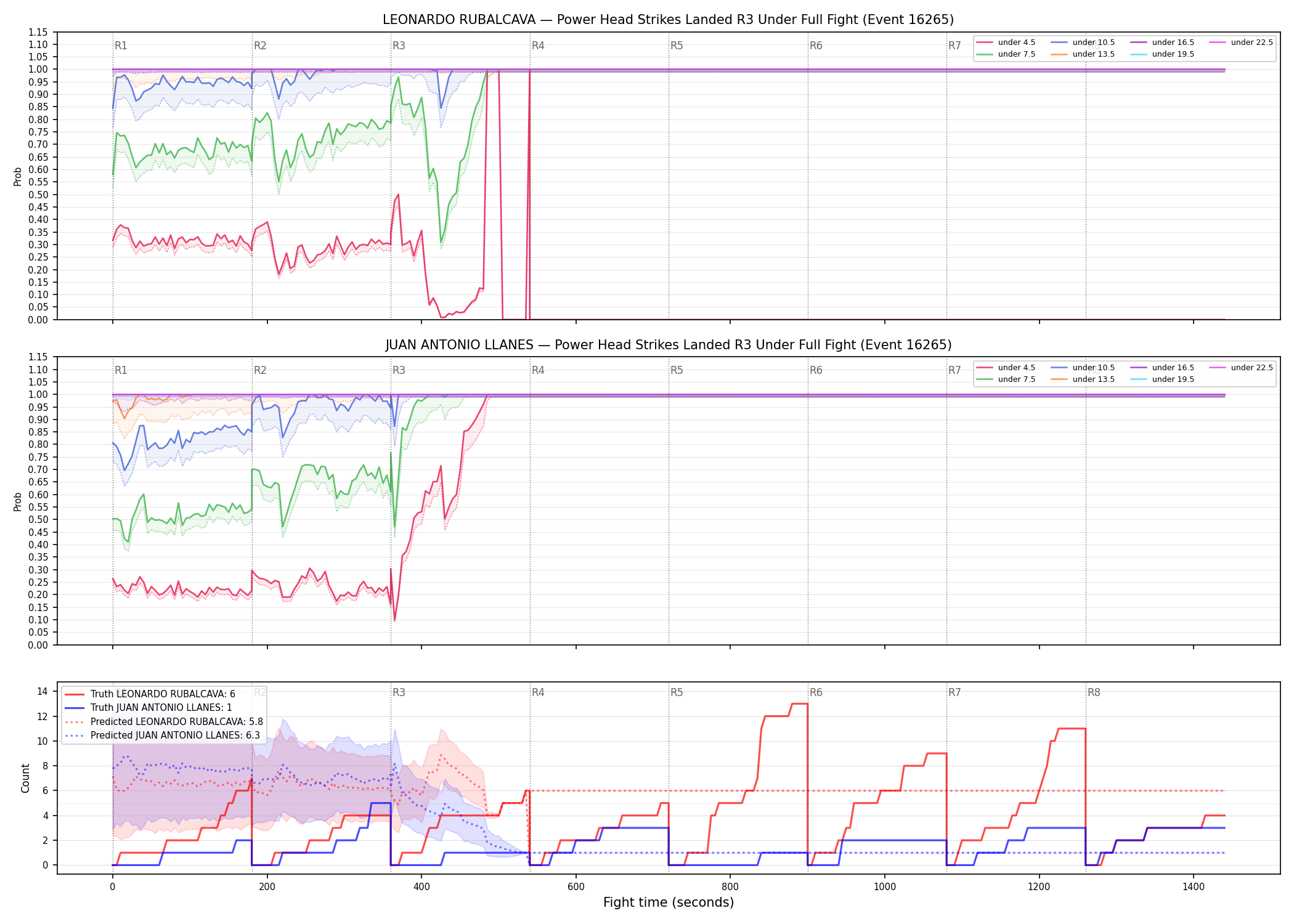
Task: Click the JUAN ANTONIO LLANES chart title
Action: [x=668, y=345]
